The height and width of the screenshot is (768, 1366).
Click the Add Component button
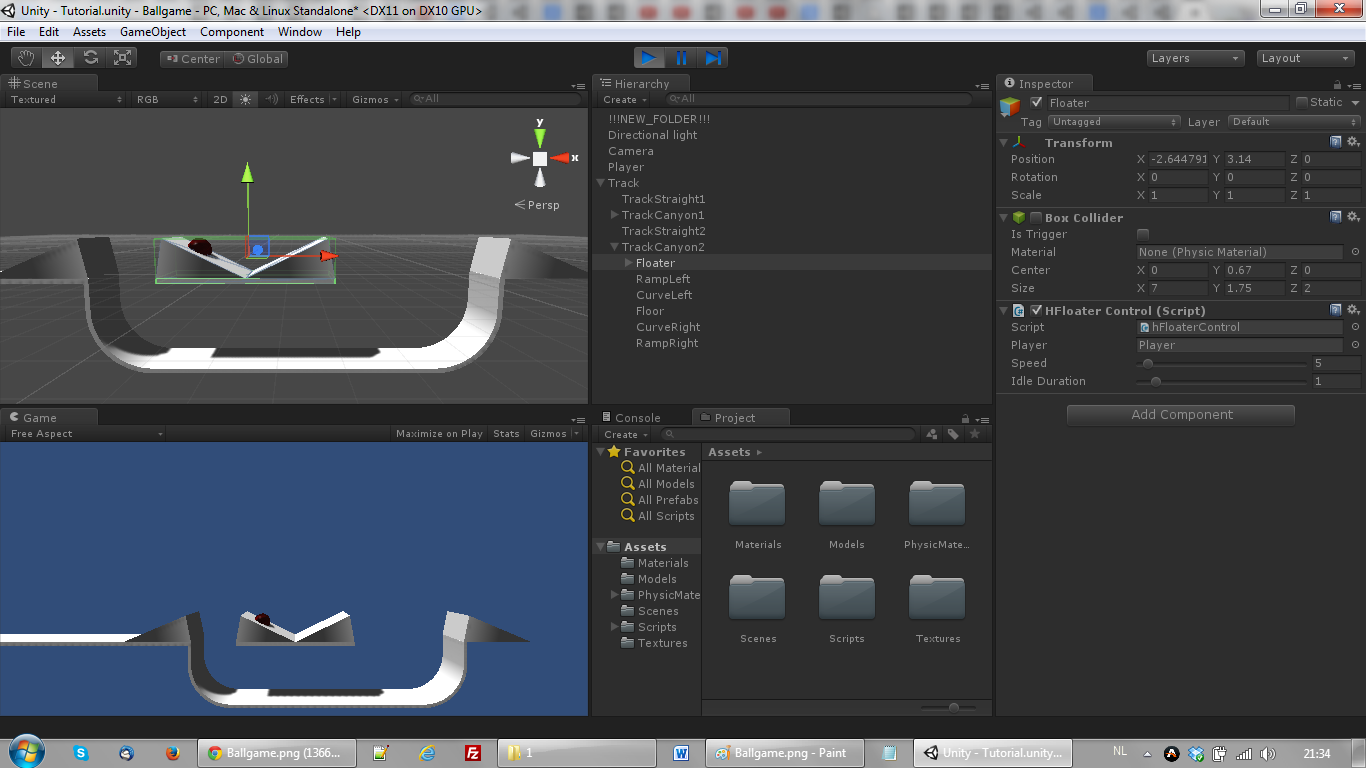coord(1181,415)
